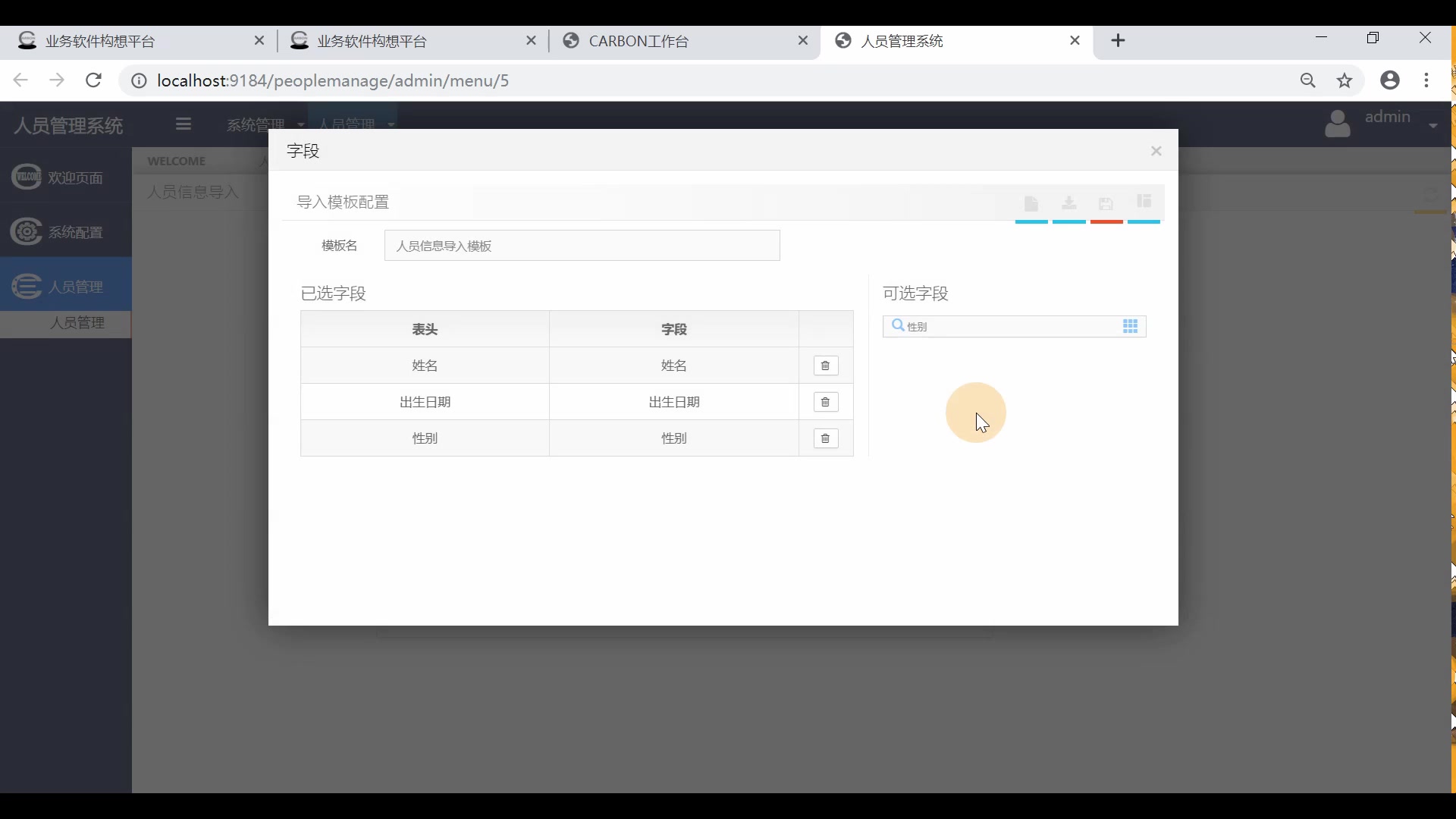Click the 系统配置 gear sidebar icon
This screenshot has width=1456, height=819.
coord(27,231)
